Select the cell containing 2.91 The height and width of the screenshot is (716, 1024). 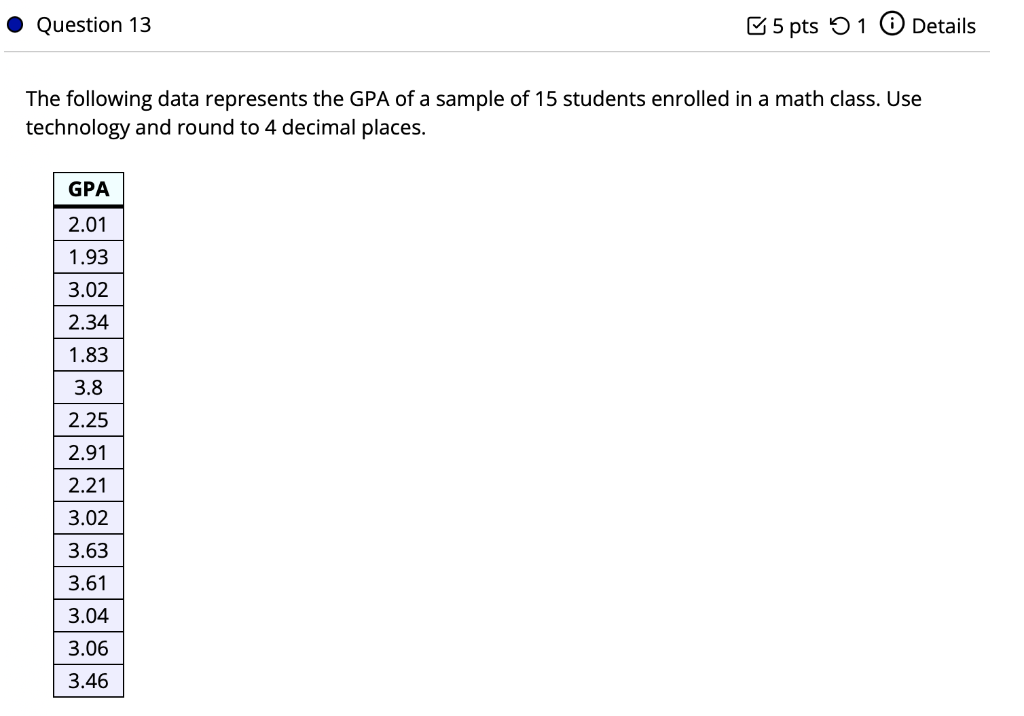click(88, 452)
